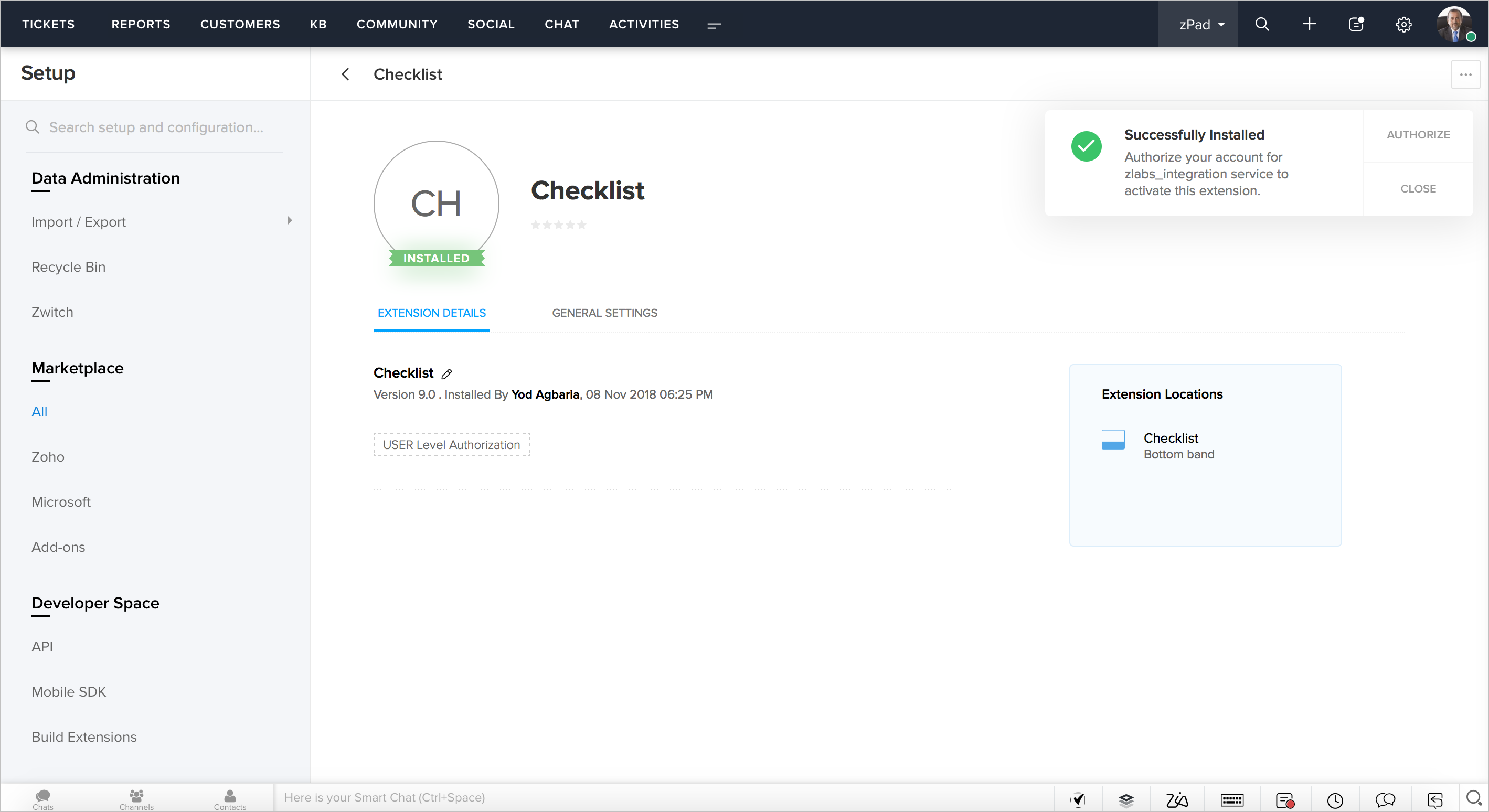Screen dimensions: 1489x812
Task: Click the keyboard shortcuts icon
Action: pos(1232,799)
